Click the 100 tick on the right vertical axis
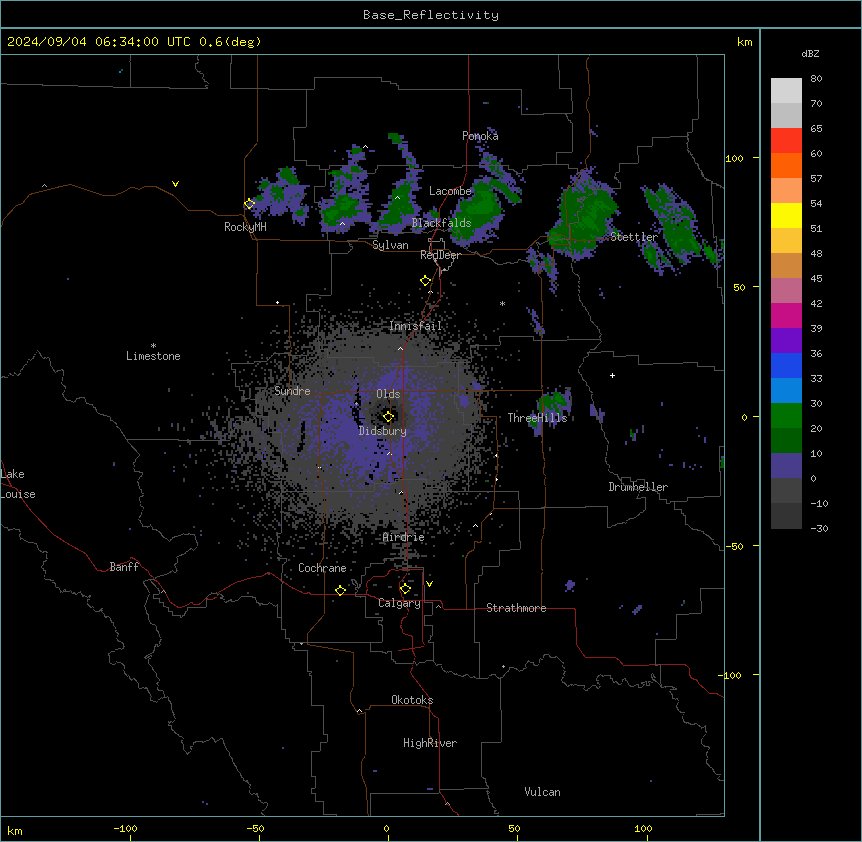The image size is (862, 842). [734, 158]
